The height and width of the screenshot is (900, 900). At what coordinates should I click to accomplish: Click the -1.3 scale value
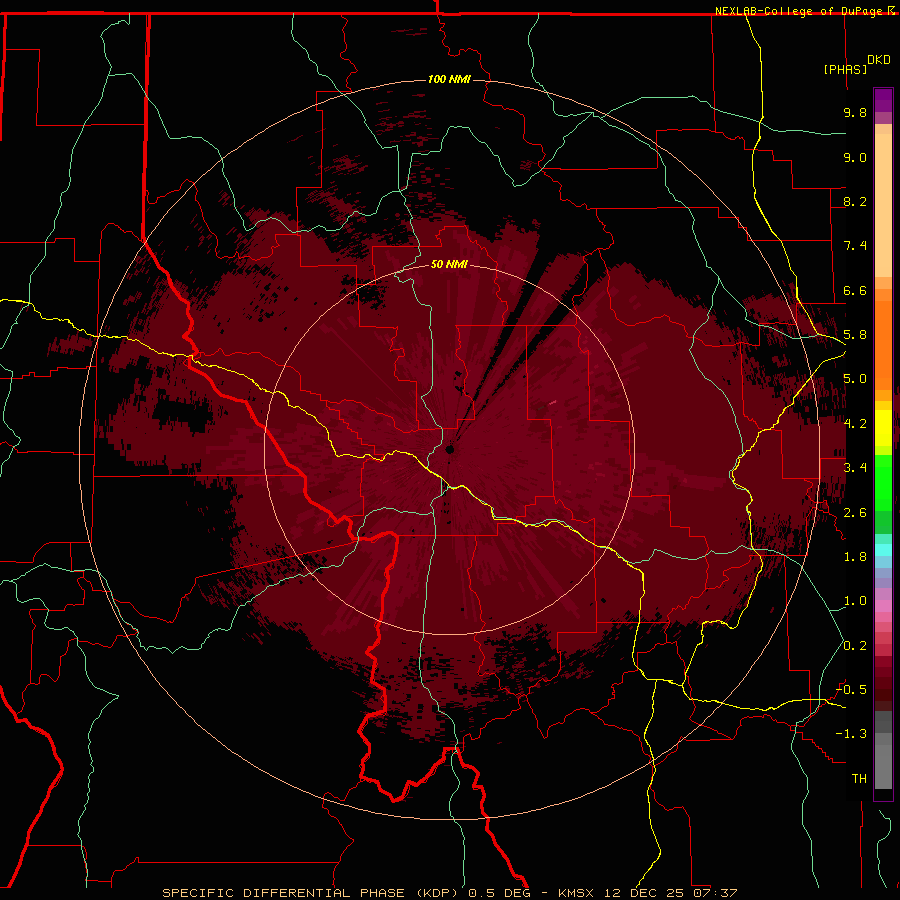tap(851, 734)
